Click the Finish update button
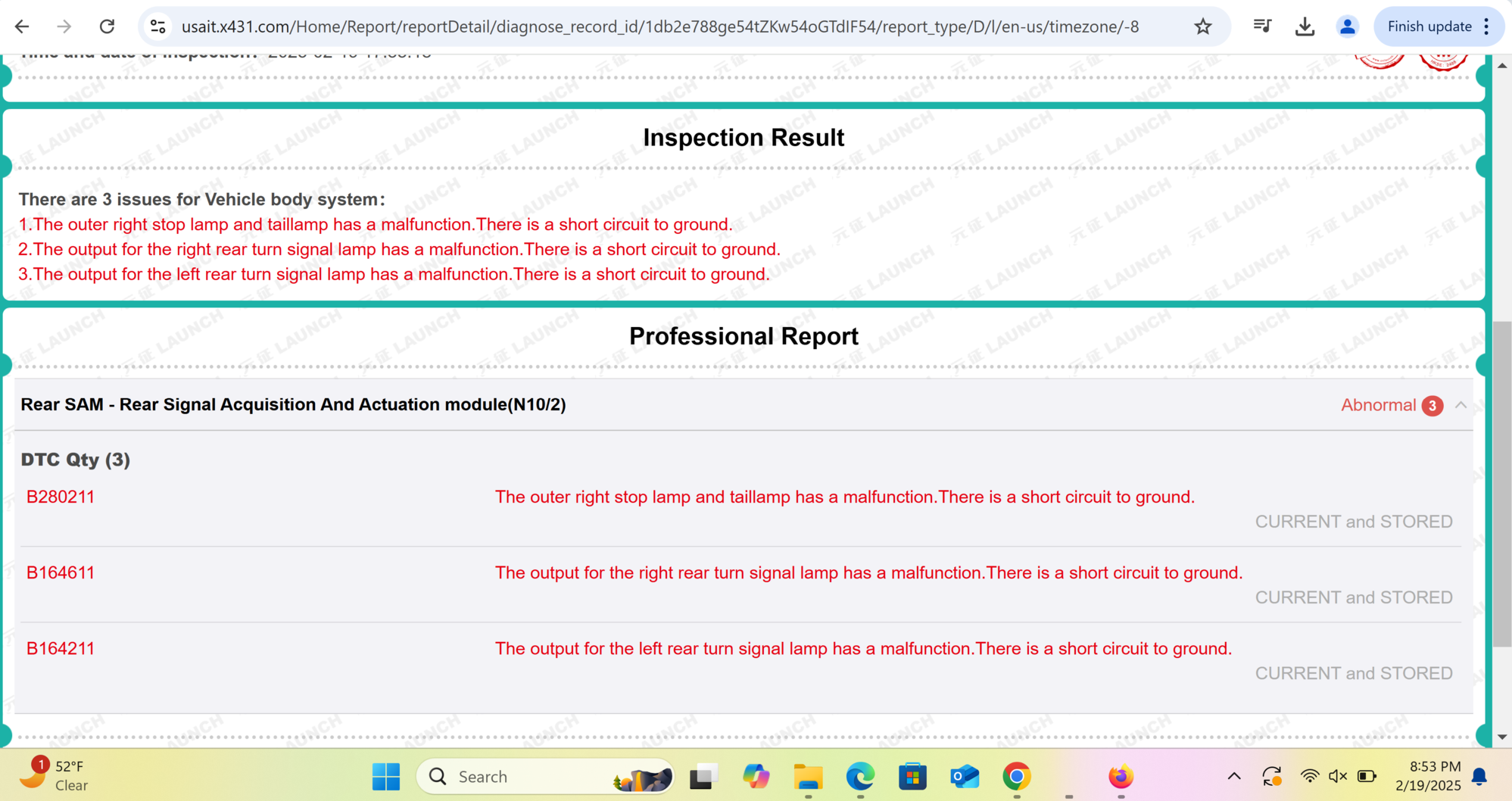Viewport: 1512px width, 801px height. click(x=1429, y=26)
